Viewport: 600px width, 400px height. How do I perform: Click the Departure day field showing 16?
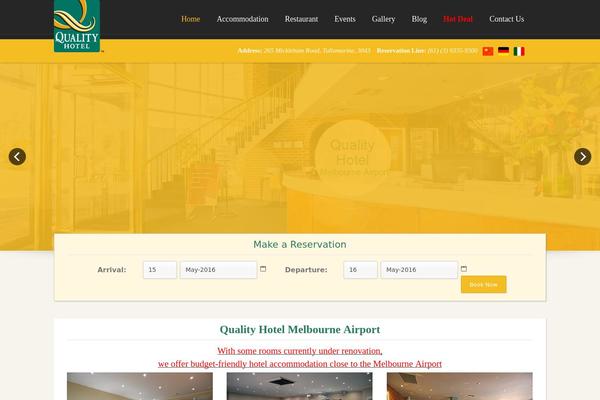pyautogui.click(x=360, y=270)
